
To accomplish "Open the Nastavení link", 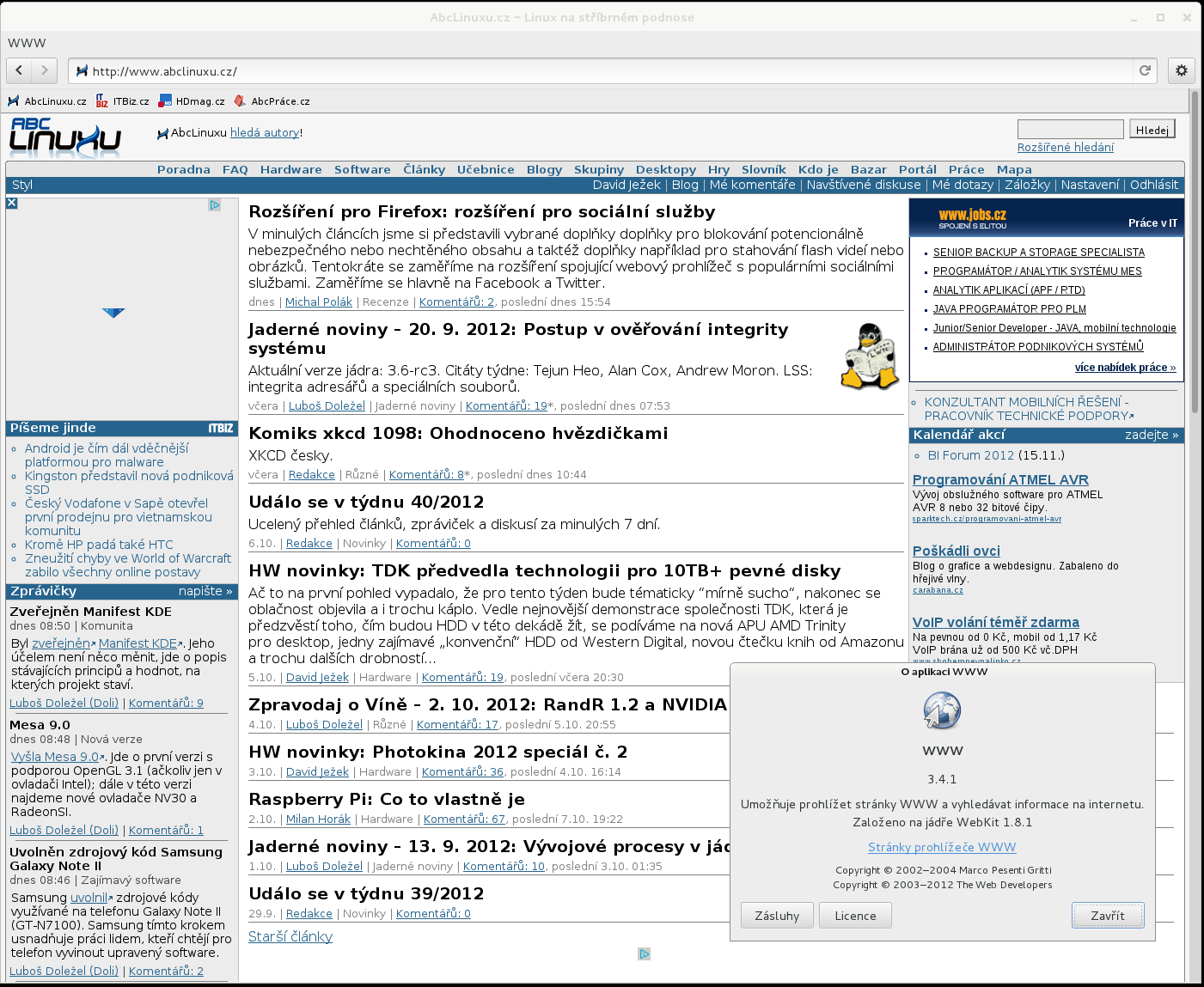I will tap(1090, 185).
